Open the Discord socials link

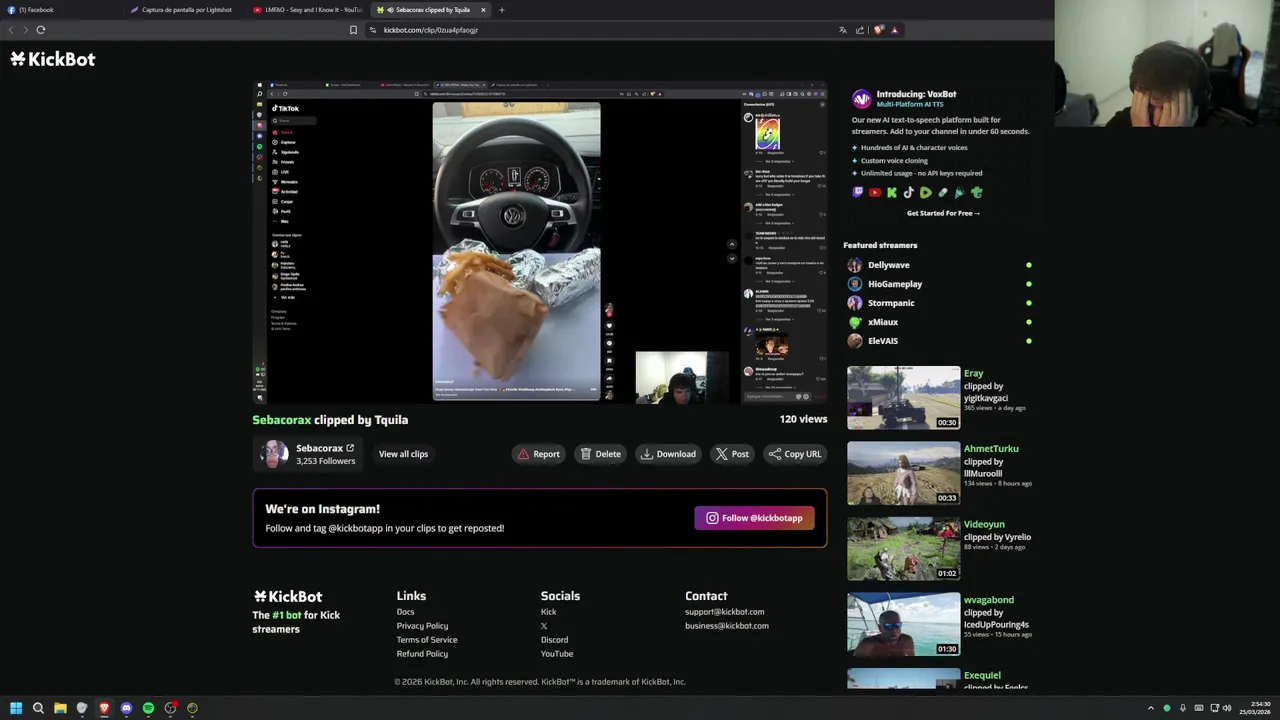click(x=554, y=640)
